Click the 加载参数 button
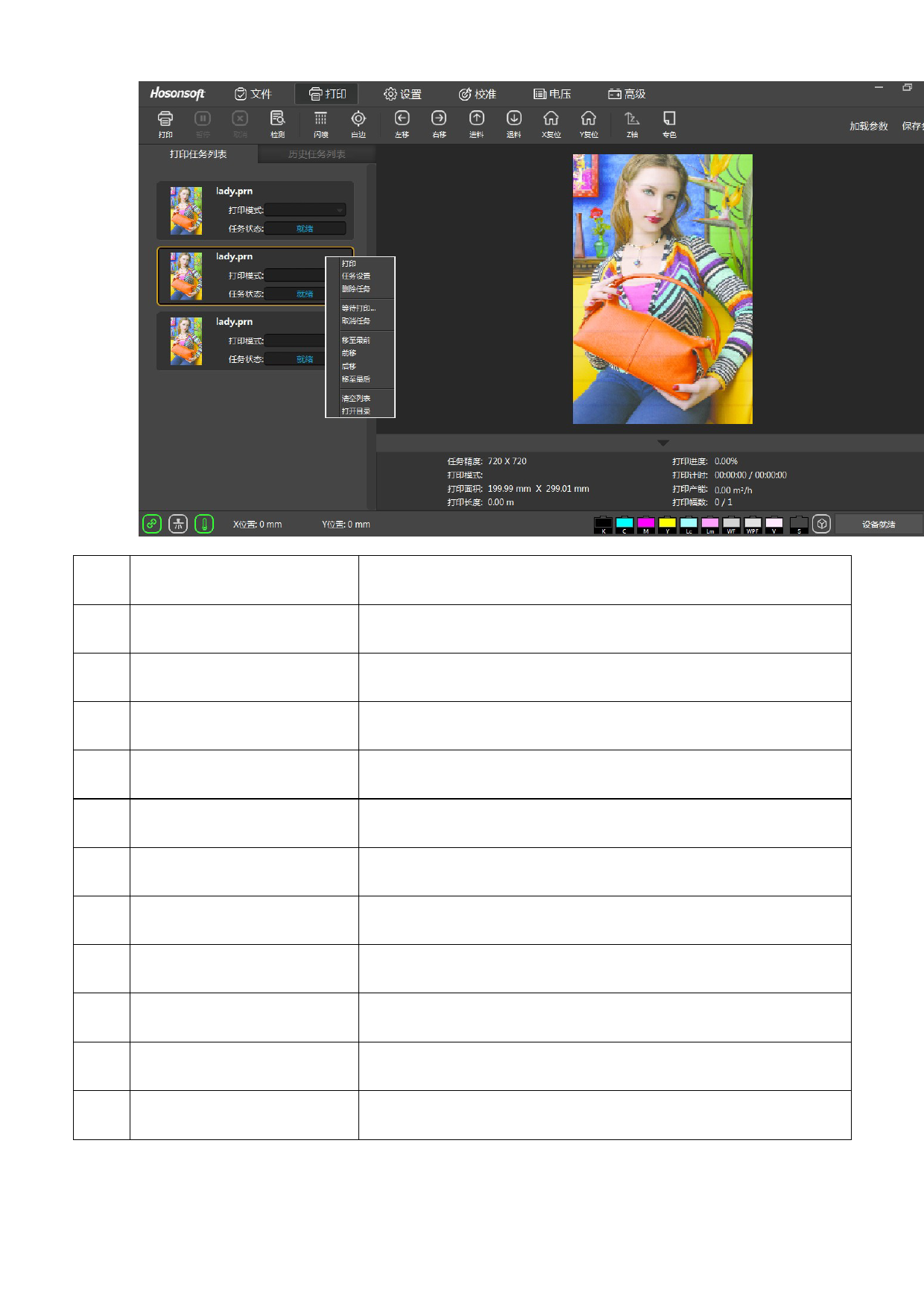924x1307 pixels. [x=868, y=126]
